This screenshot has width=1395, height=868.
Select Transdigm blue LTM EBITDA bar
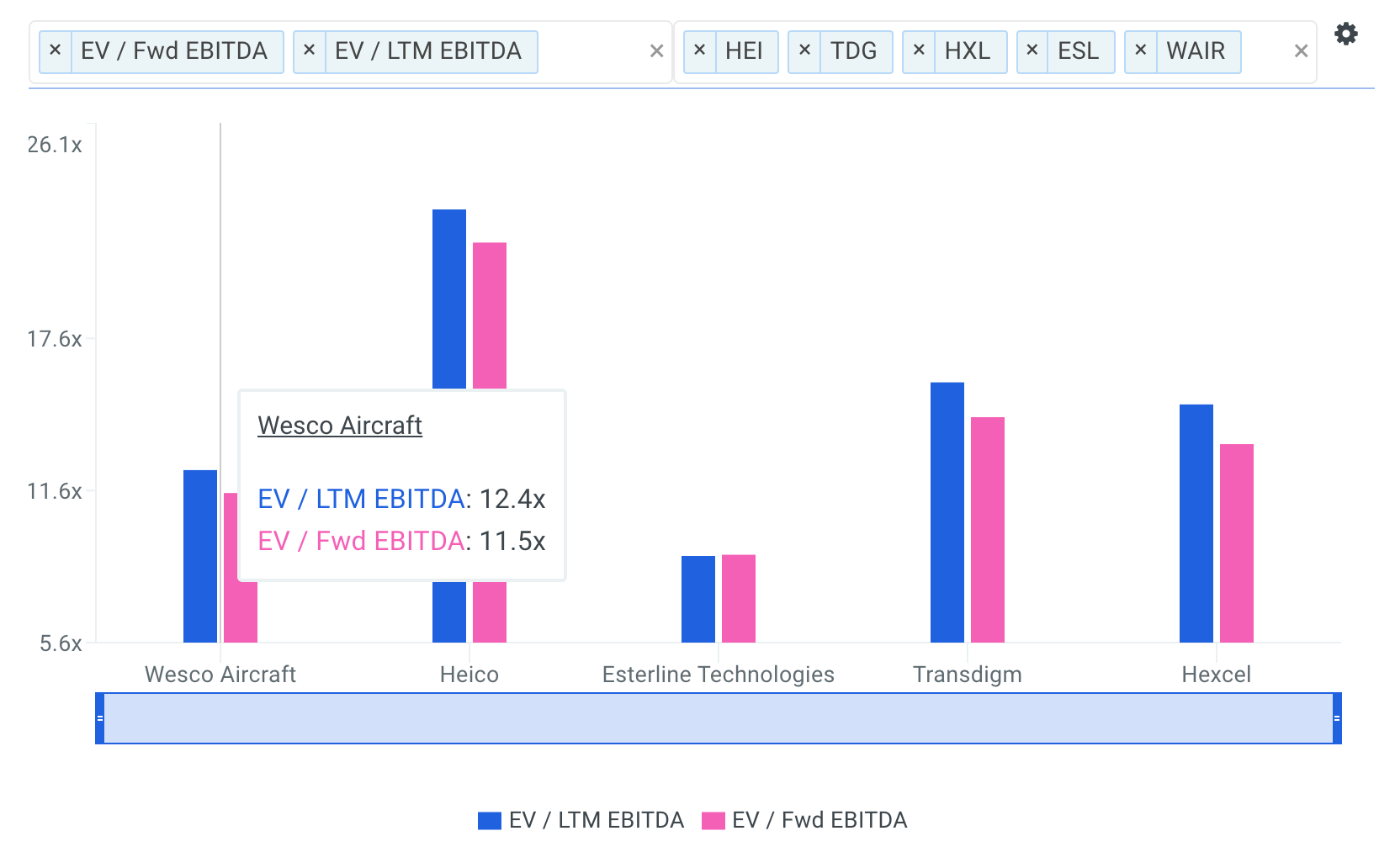[947, 512]
